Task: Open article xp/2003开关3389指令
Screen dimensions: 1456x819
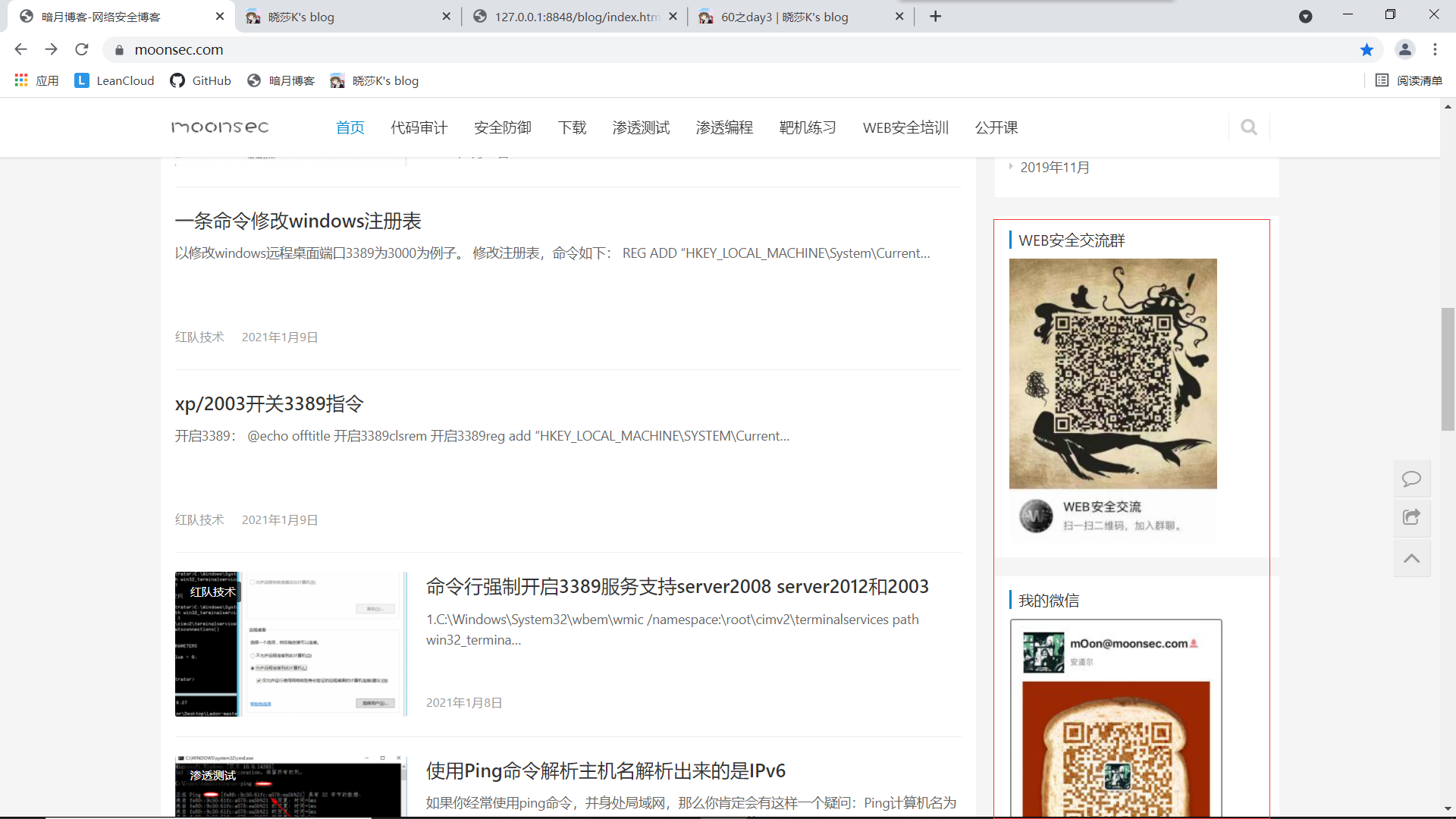Action: [x=269, y=403]
